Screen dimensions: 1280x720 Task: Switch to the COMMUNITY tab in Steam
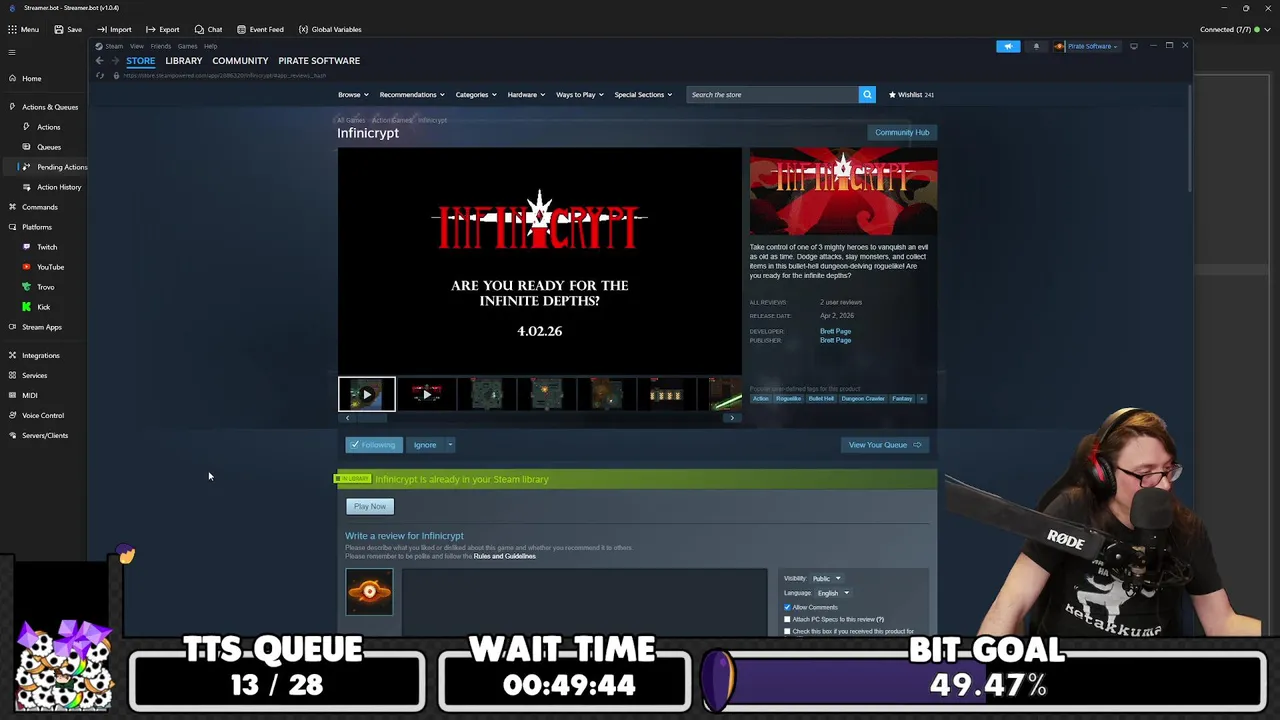tap(240, 61)
